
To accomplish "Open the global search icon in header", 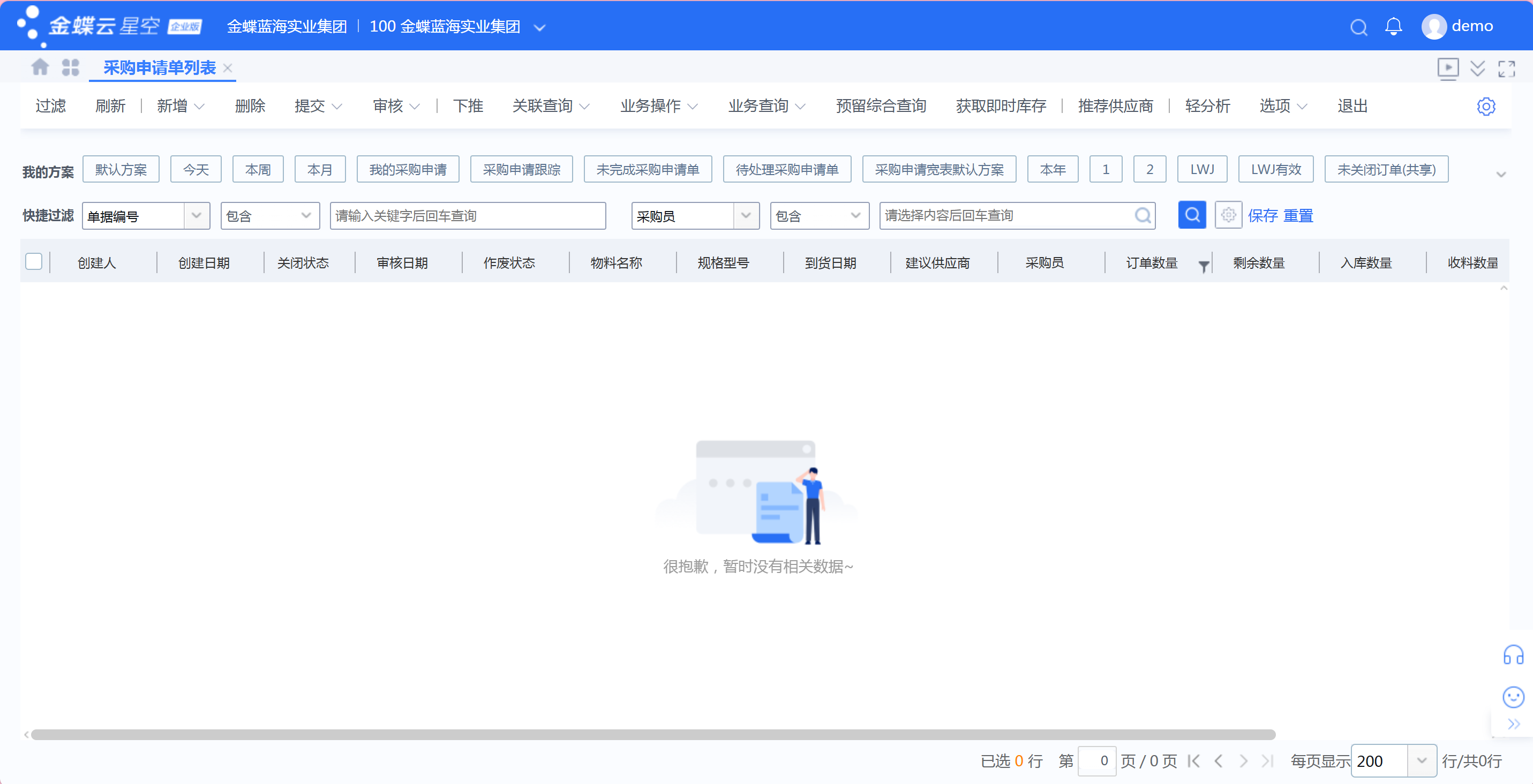I will pos(1358,27).
